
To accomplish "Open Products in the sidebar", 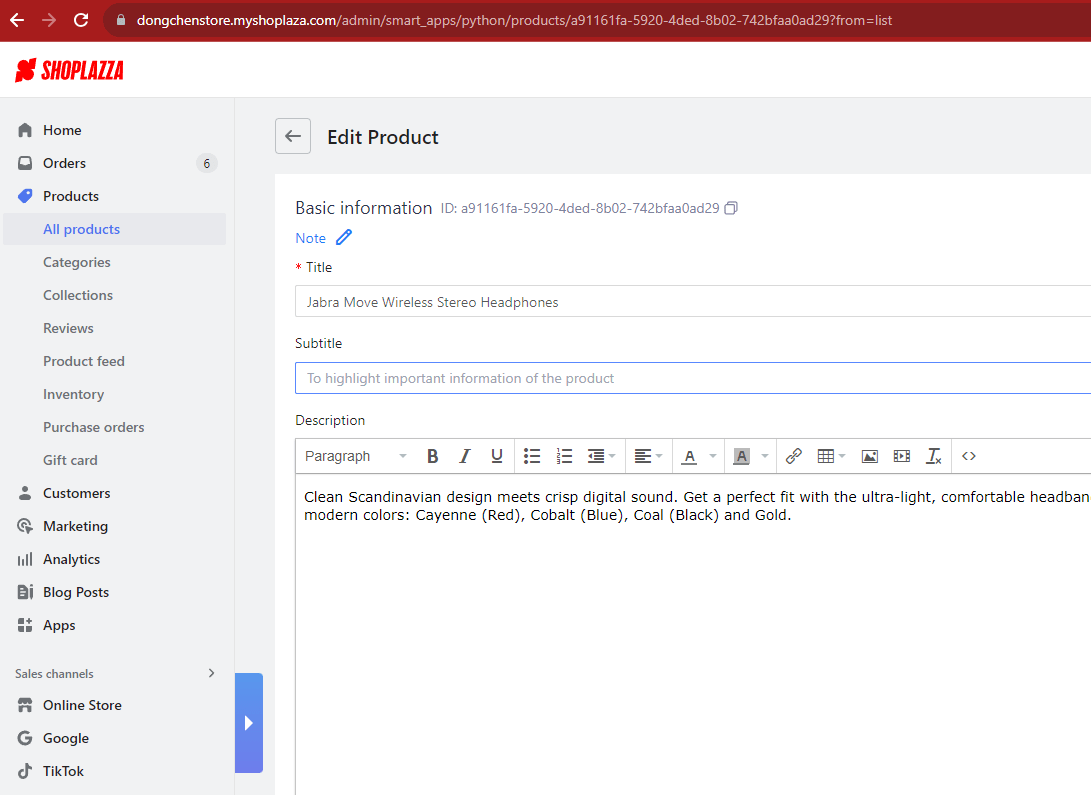I will coord(71,196).
